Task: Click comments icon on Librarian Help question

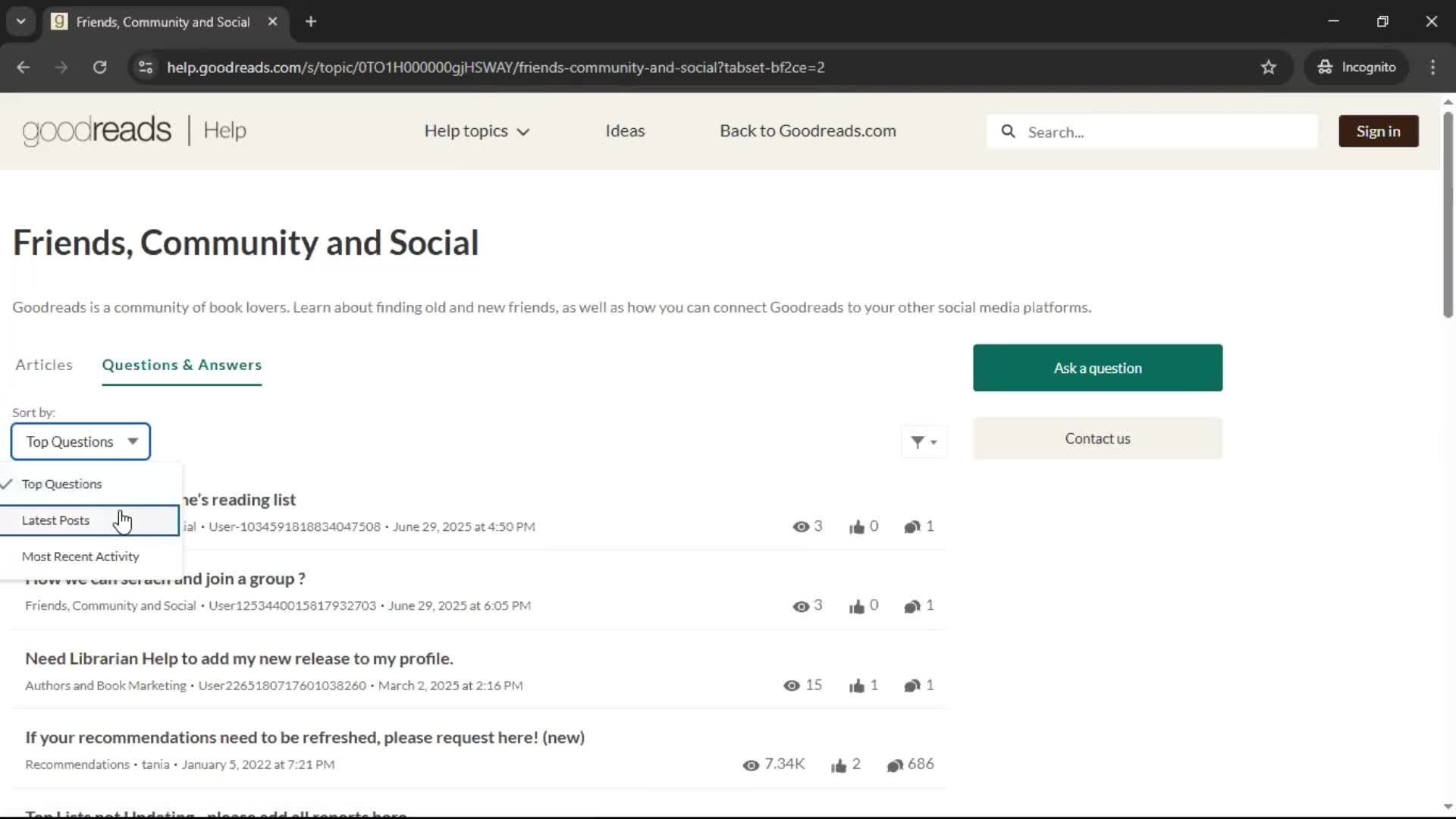Action: coord(912,686)
